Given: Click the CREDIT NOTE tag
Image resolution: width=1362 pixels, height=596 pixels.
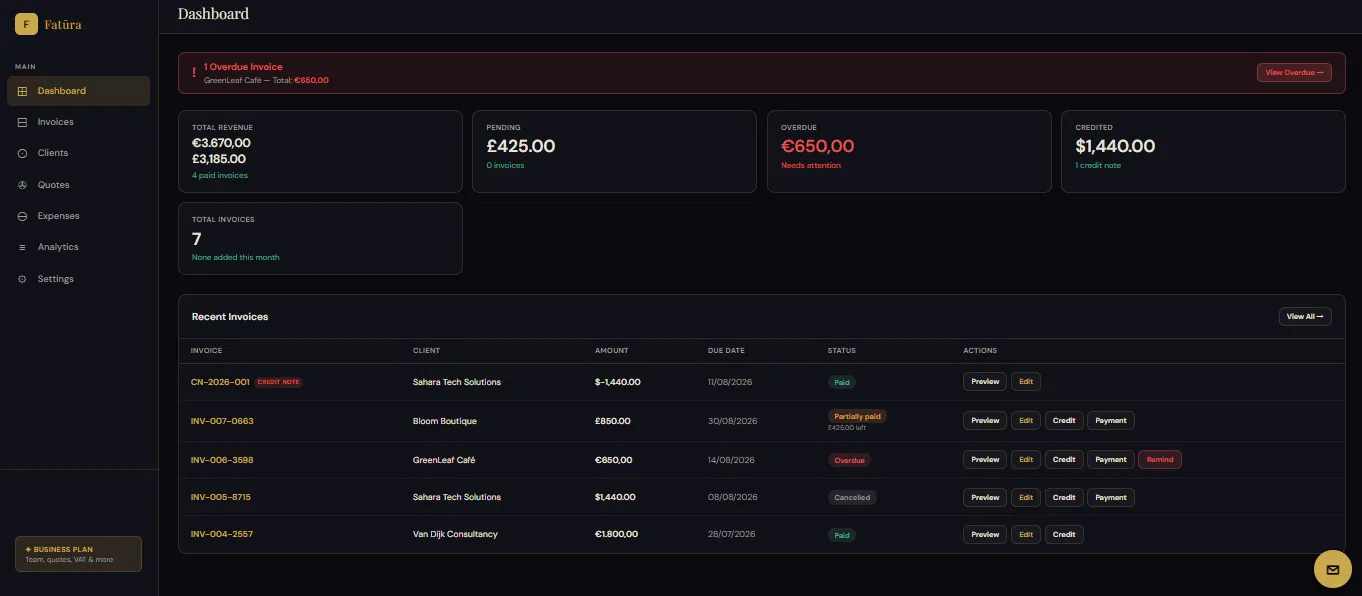Looking at the screenshot, I should pyautogui.click(x=278, y=382).
